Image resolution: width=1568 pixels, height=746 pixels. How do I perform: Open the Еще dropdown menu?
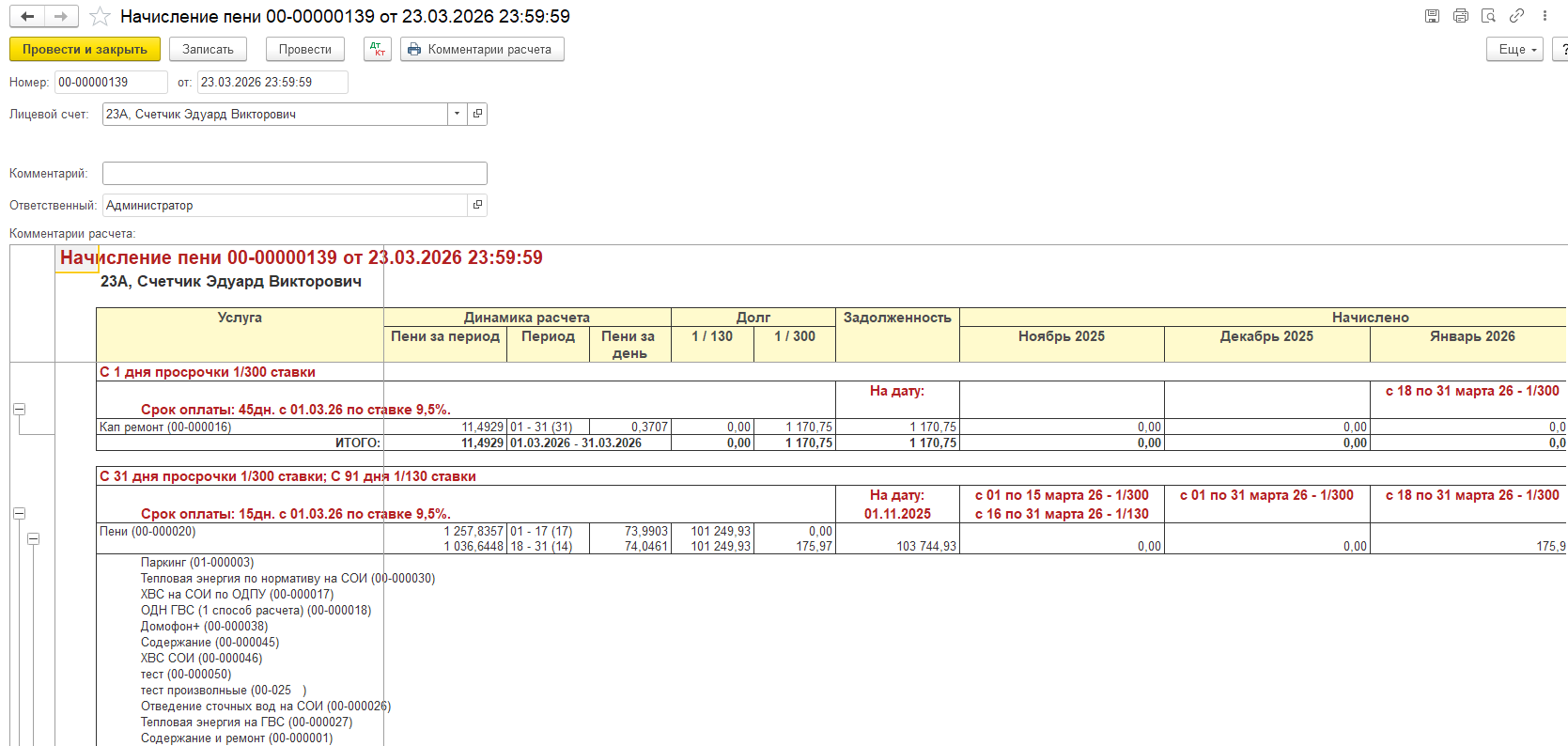click(x=1514, y=50)
